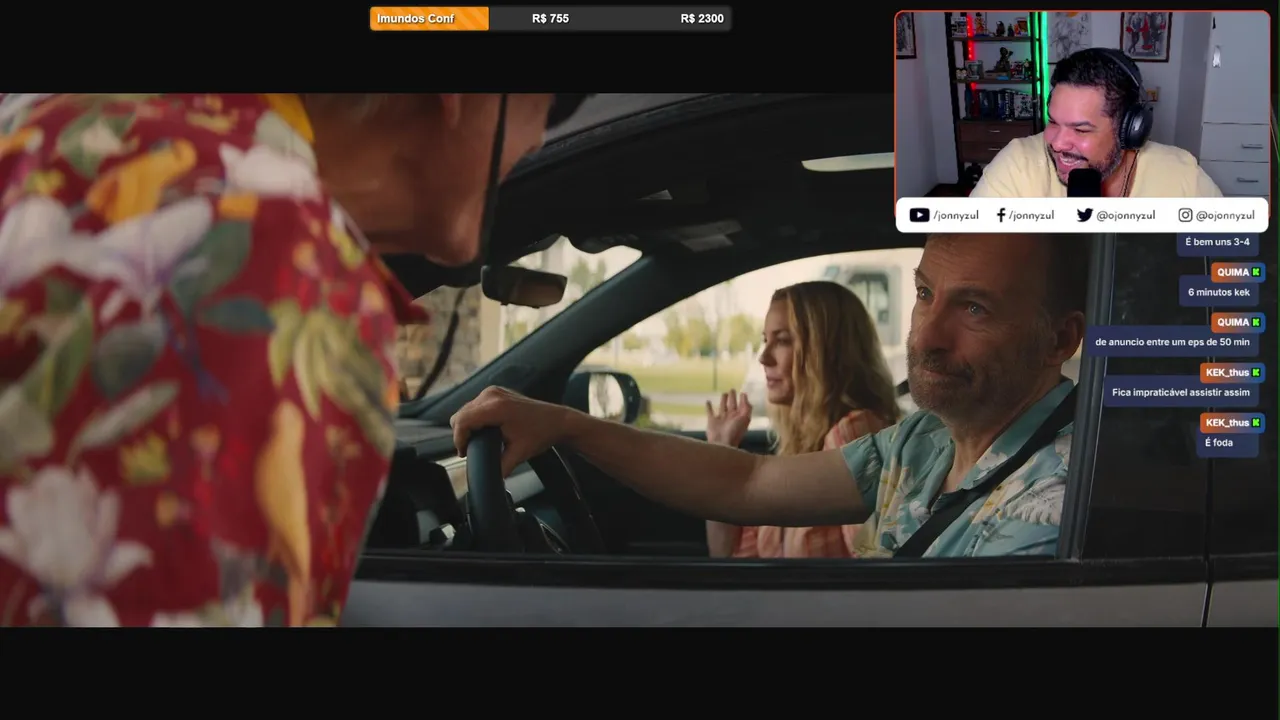This screenshot has height=720, width=1280.
Task: Click chat message 'É bem uns 3-4'
Action: pyautogui.click(x=1217, y=242)
